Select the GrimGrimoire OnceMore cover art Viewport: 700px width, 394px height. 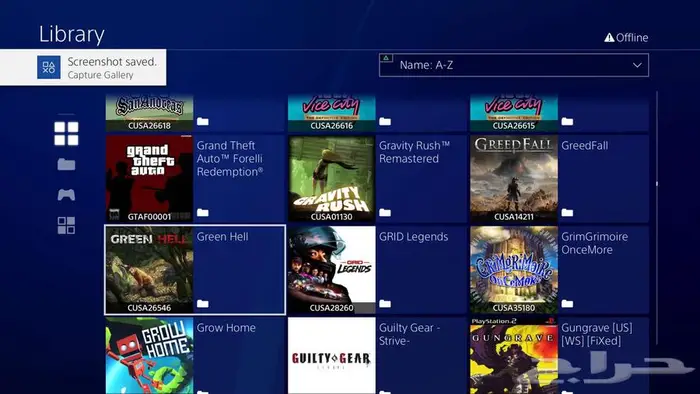(514, 270)
